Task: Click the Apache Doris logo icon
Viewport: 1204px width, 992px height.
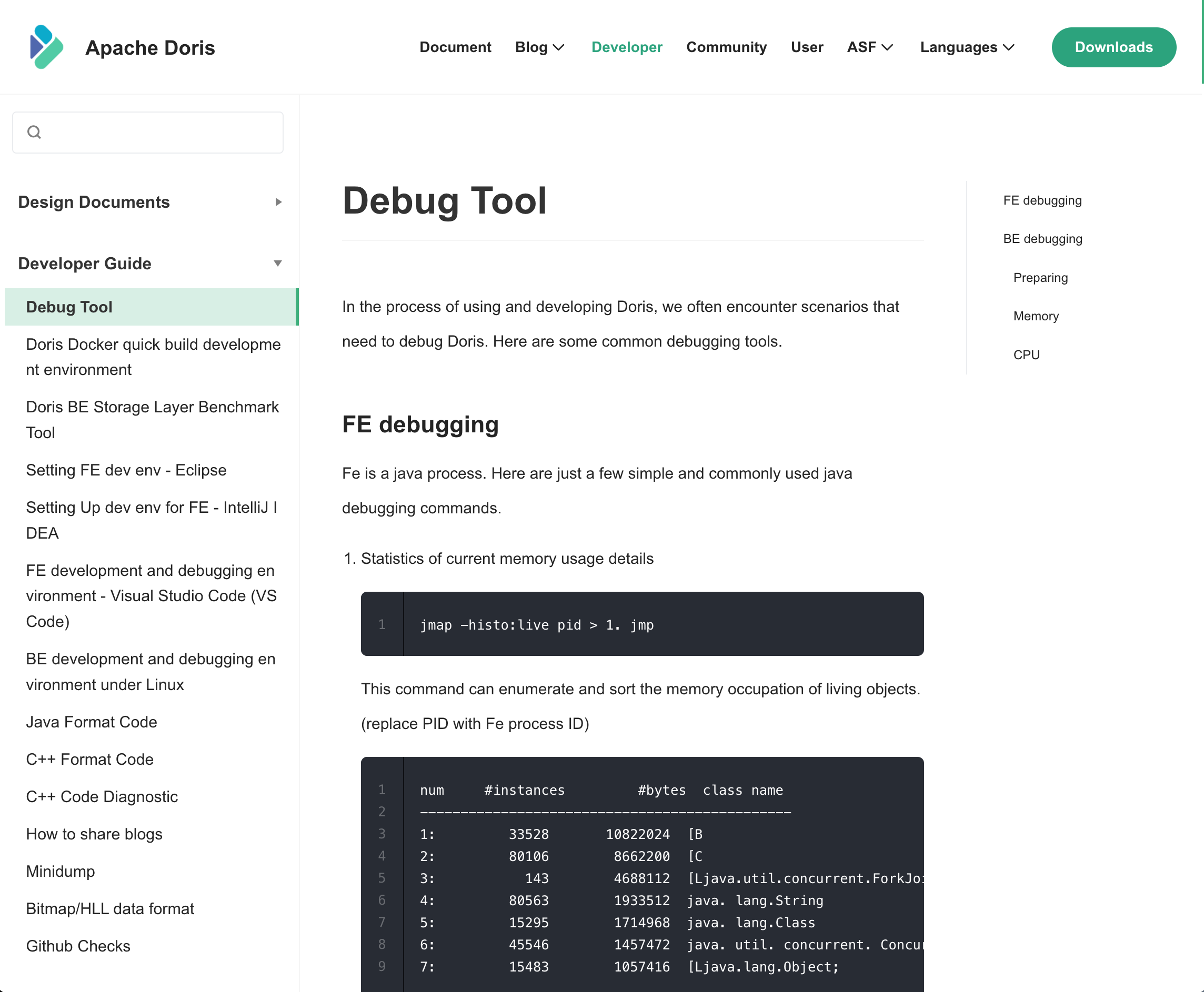Action: (x=46, y=47)
